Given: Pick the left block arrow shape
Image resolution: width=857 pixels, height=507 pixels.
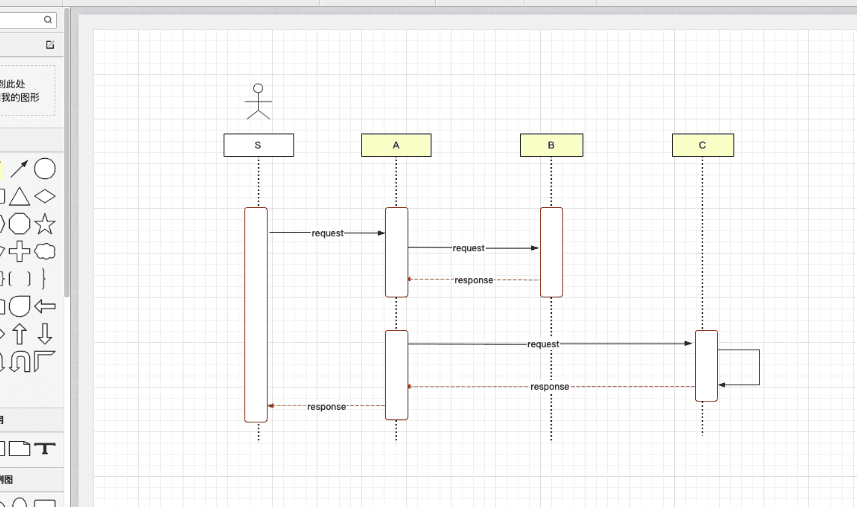Looking at the screenshot, I should tap(45, 306).
